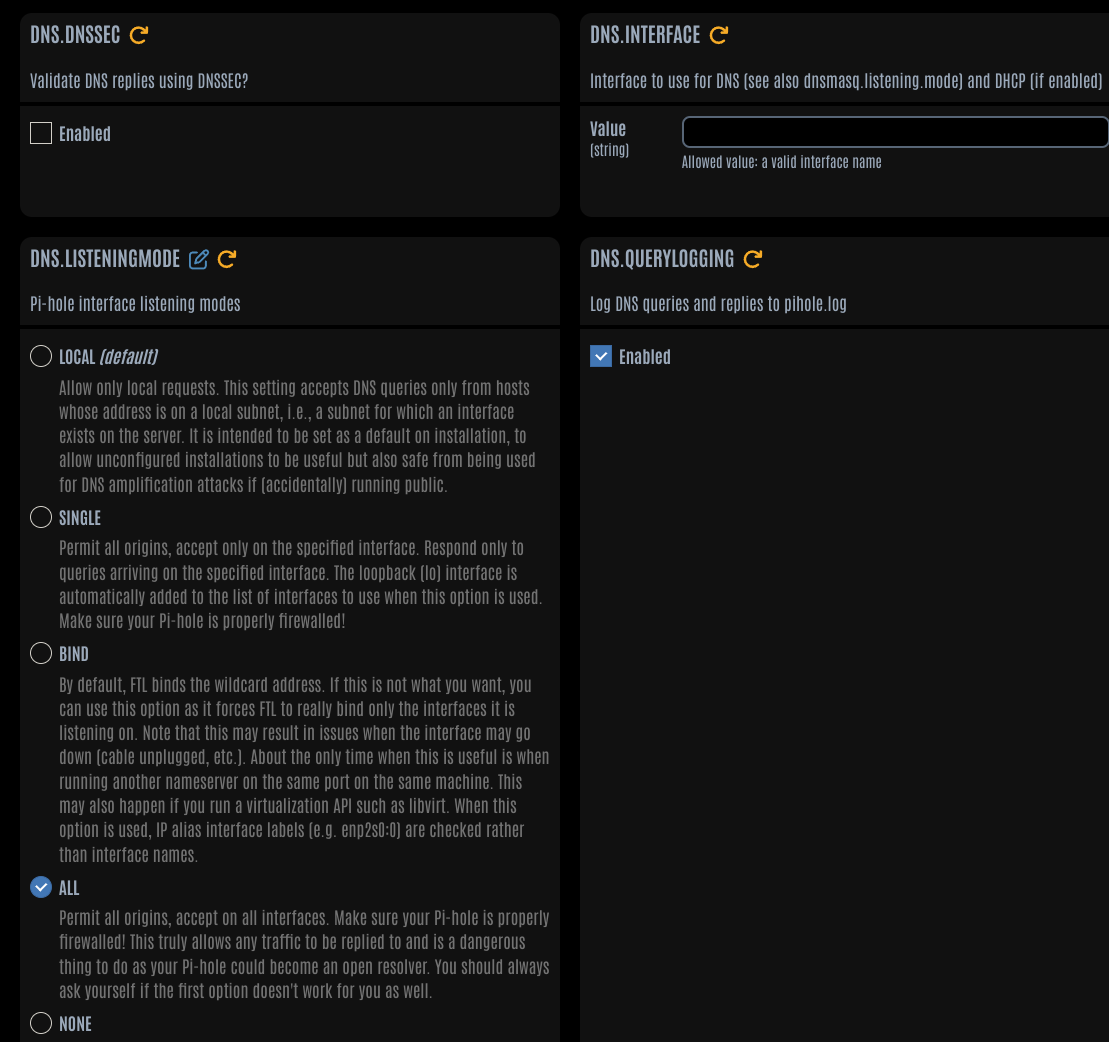Image resolution: width=1109 pixels, height=1042 pixels.
Task: Click the edit pencil icon next to DNS.LISTENINGMODE
Action: (x=199, y=259)
